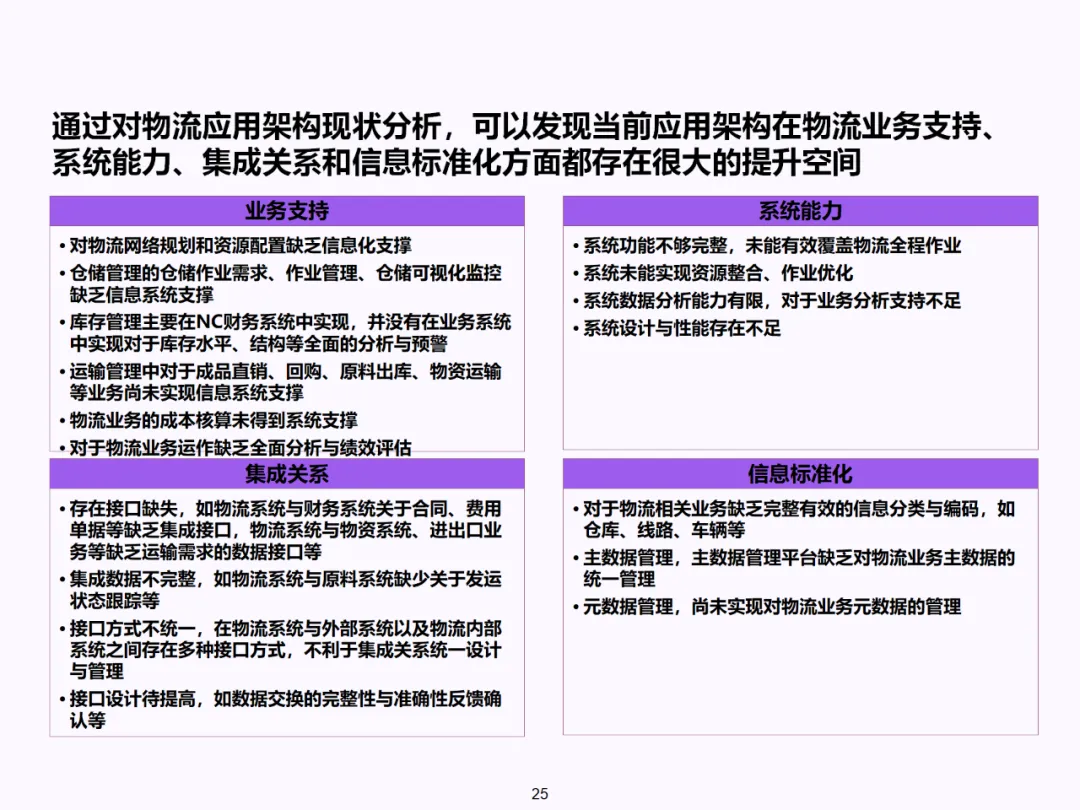Image resolution: width=1080 pixels, height=810 pixels.
Task: Select bullet 系统设计与性能存在不足
Action: (677, 328)
